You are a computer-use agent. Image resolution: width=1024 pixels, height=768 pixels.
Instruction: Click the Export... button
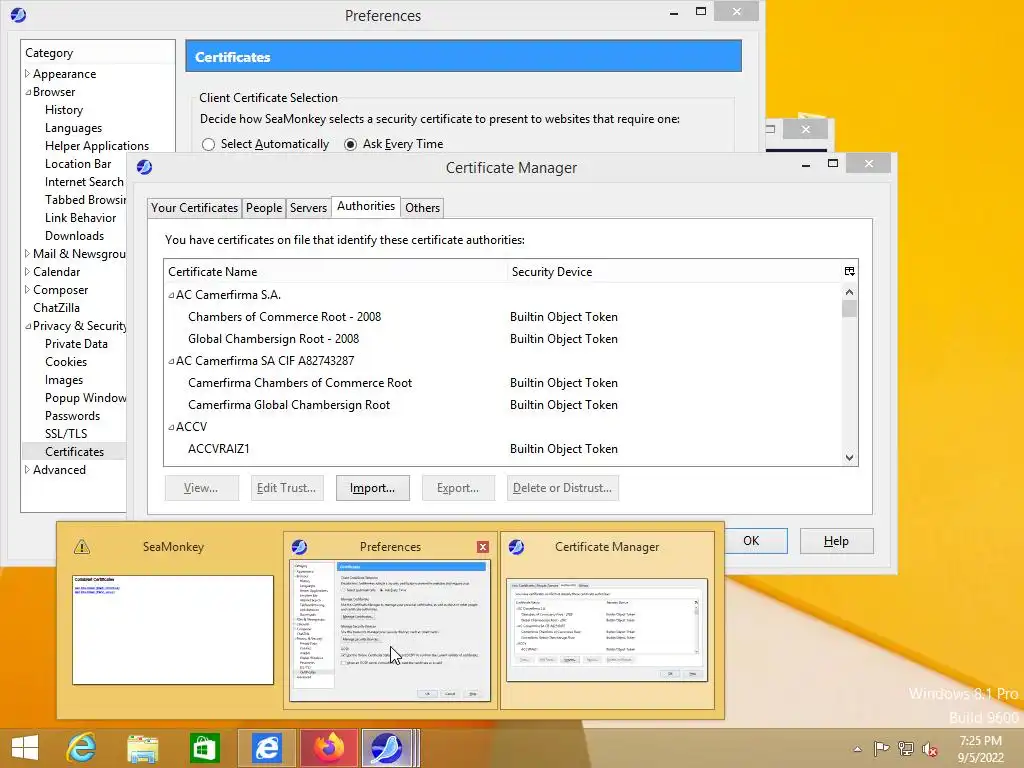pyautogui.click(x=458, y=488)
